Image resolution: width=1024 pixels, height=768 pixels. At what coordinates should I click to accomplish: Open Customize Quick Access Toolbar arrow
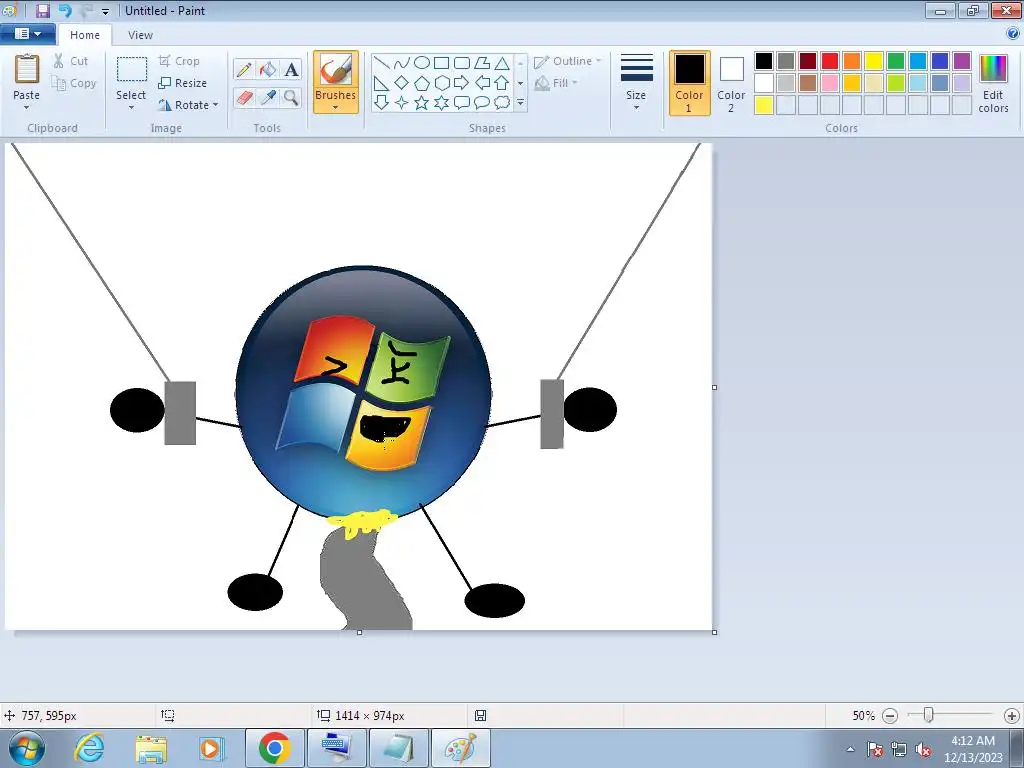(x=105, y=11)
